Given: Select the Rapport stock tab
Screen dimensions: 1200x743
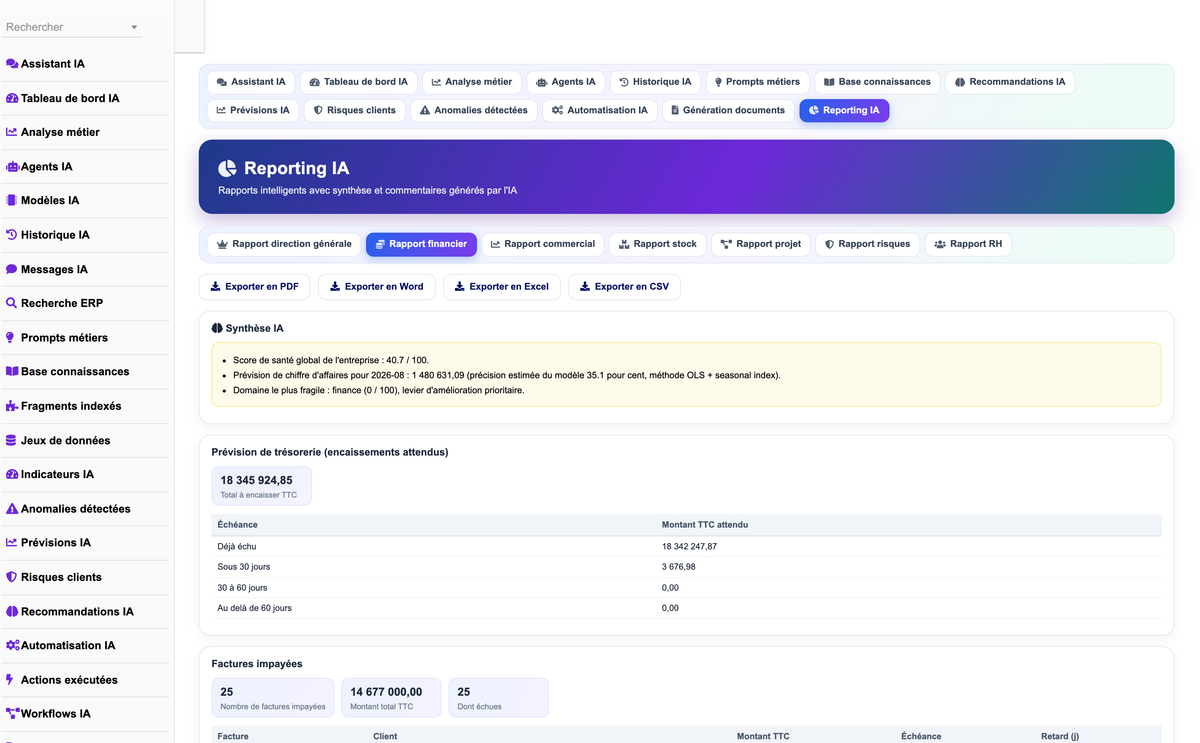Looking at the screenshot, I should coord(658,244).
